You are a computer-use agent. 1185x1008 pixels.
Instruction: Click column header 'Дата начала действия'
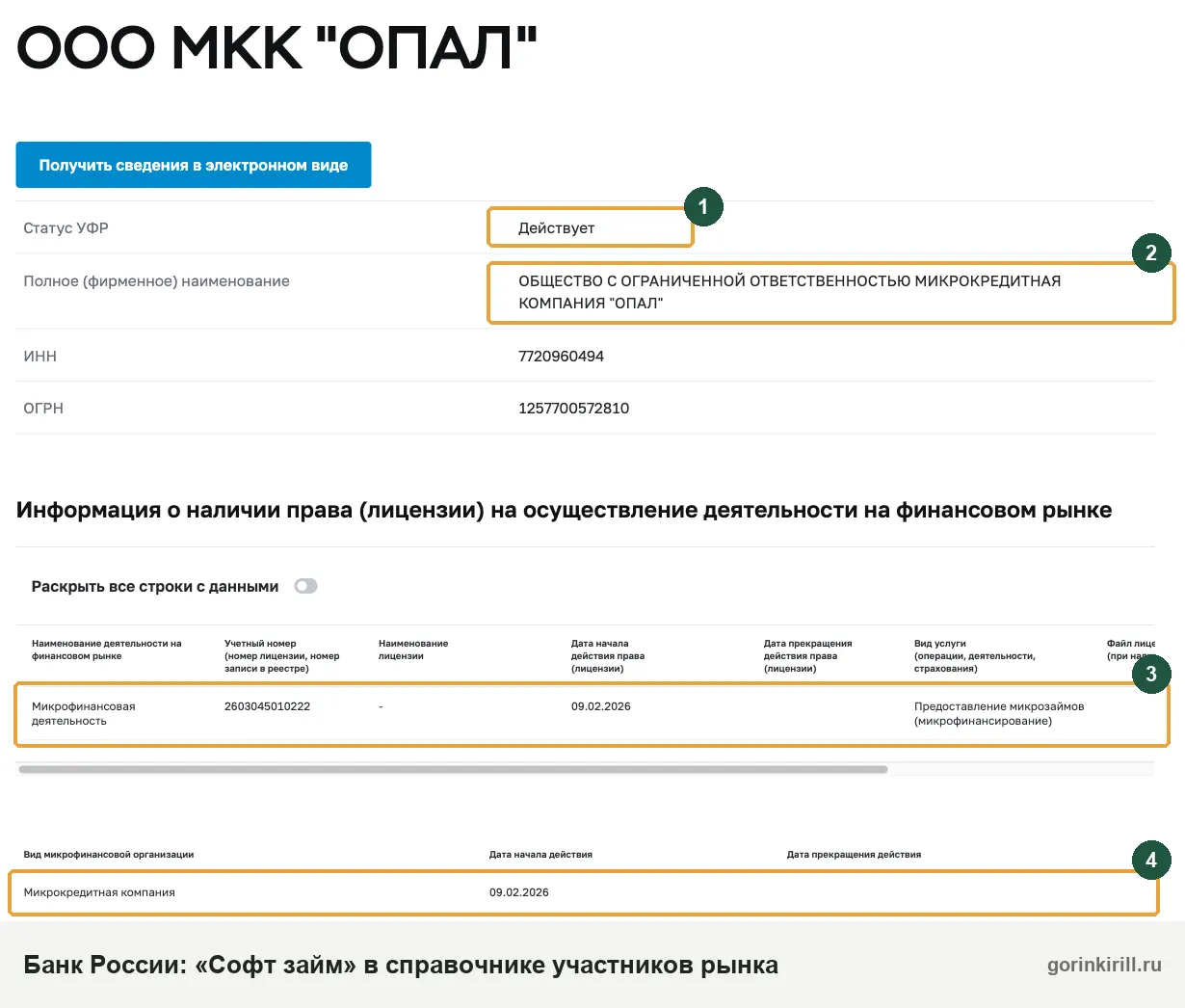point(540,855)
